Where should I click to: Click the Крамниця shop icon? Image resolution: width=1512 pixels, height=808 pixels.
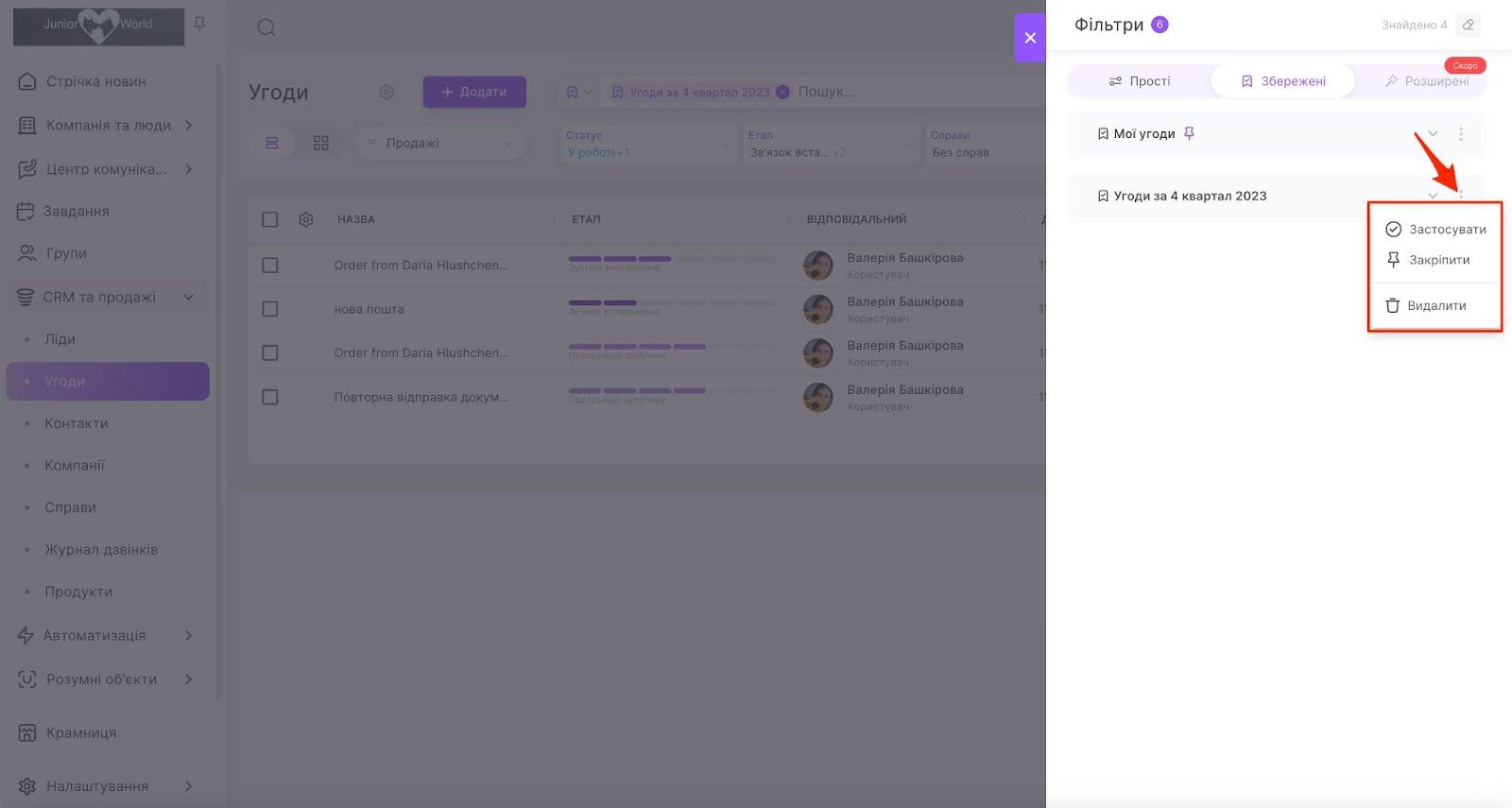pos(27,732)
